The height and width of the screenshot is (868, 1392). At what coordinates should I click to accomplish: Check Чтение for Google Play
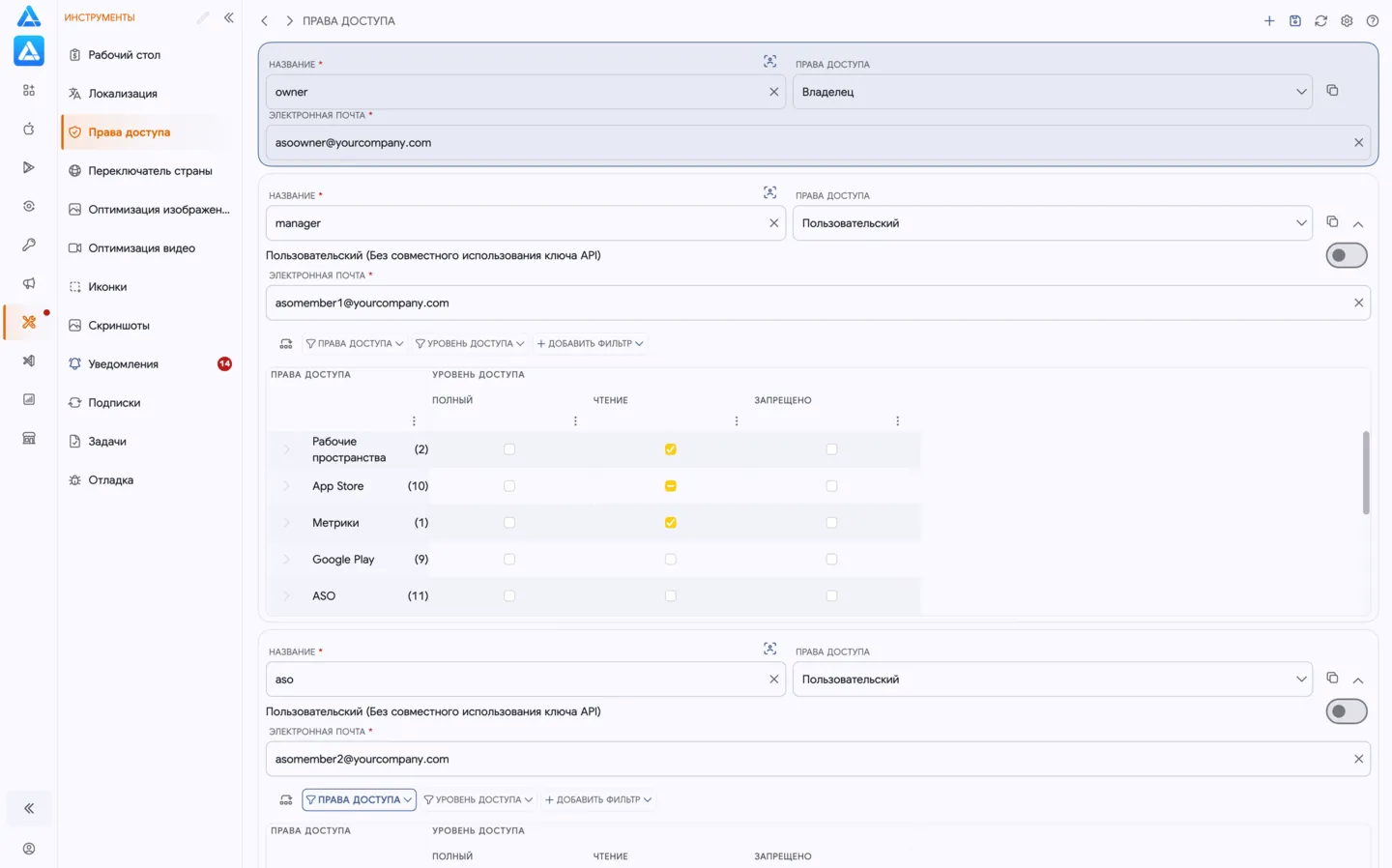(x=670, y=560)
